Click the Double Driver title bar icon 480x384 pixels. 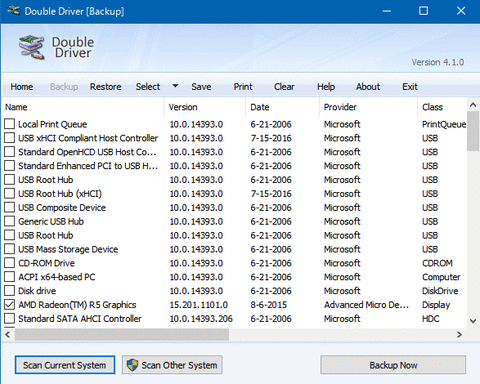(x=14, y=11)
